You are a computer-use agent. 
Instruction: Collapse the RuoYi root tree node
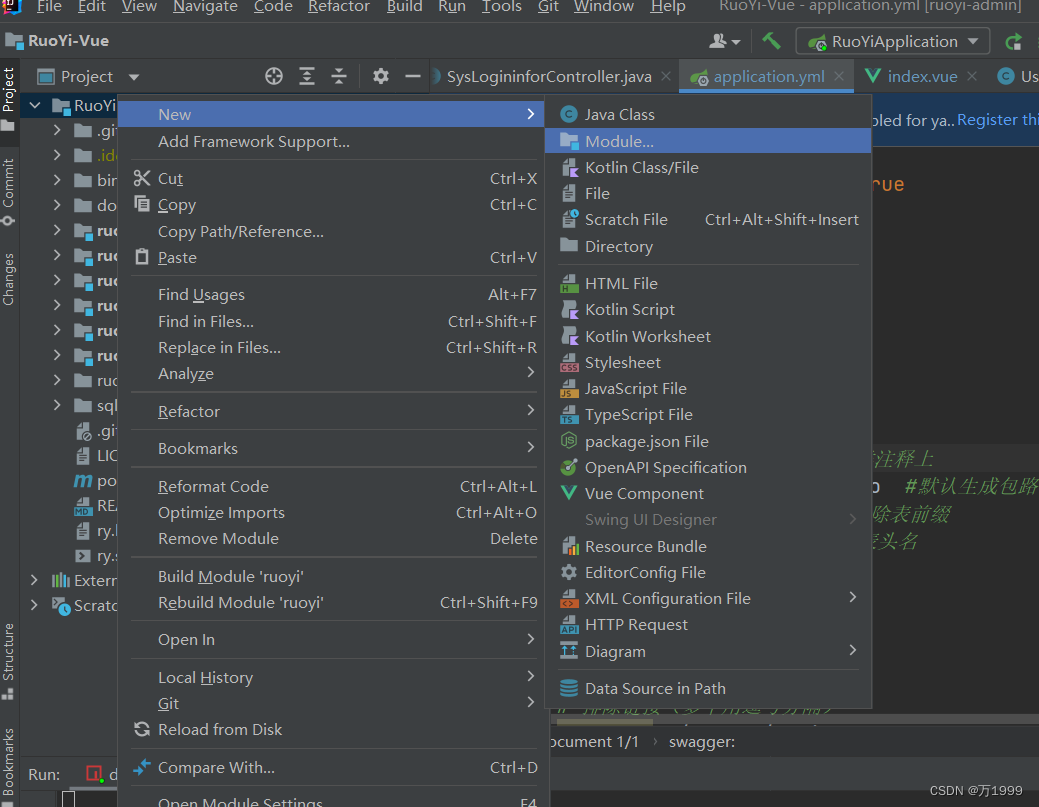tap(35, 105)
